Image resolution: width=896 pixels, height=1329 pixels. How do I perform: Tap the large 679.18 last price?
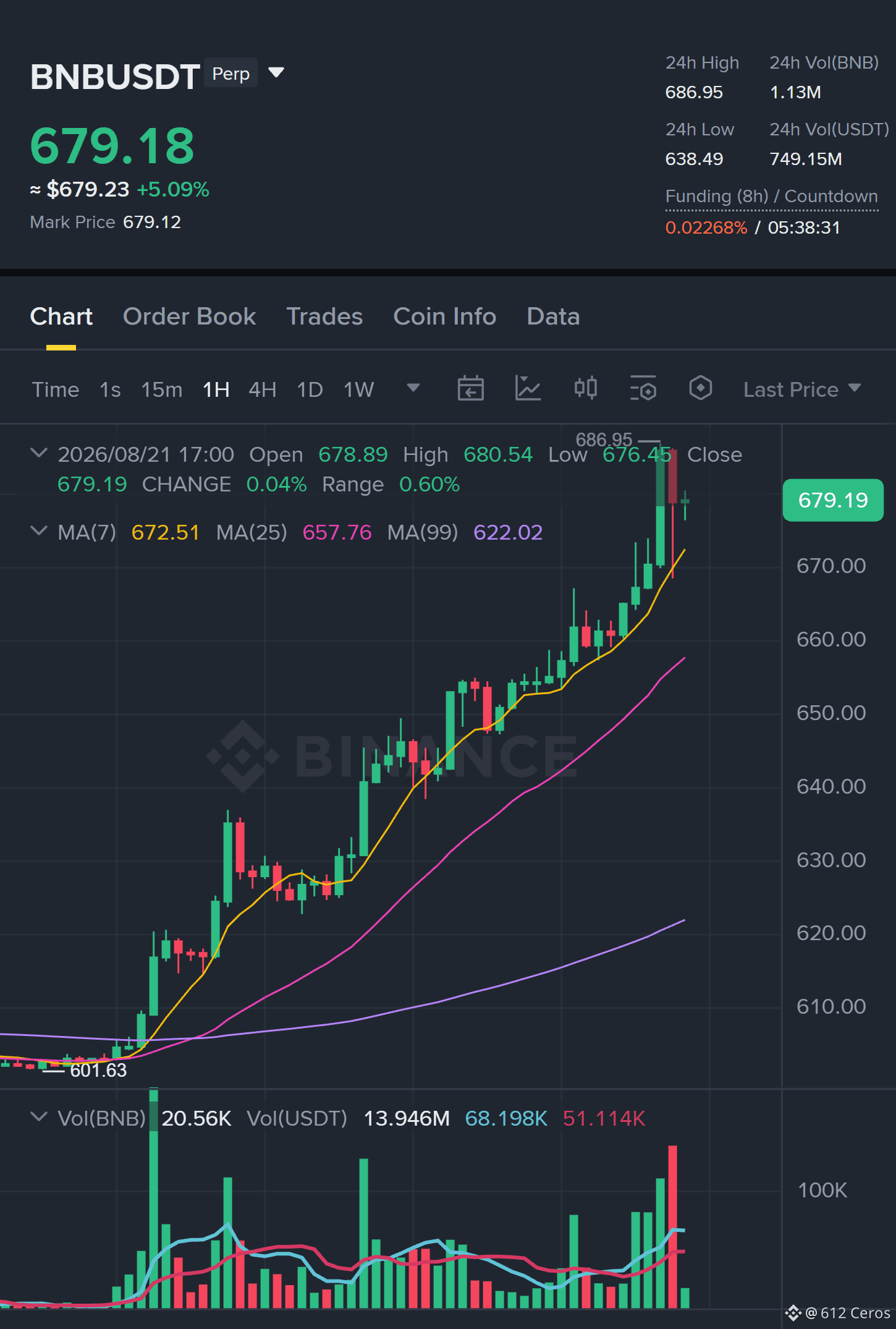click(112, 146)
